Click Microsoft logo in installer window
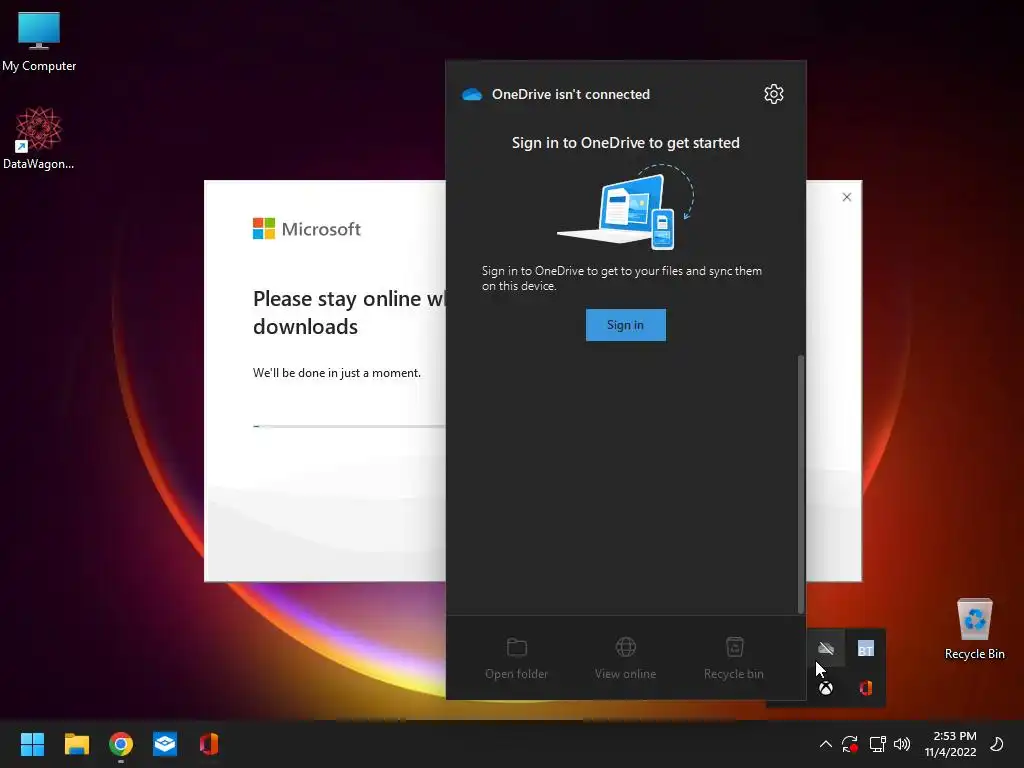 coord(306,229)
